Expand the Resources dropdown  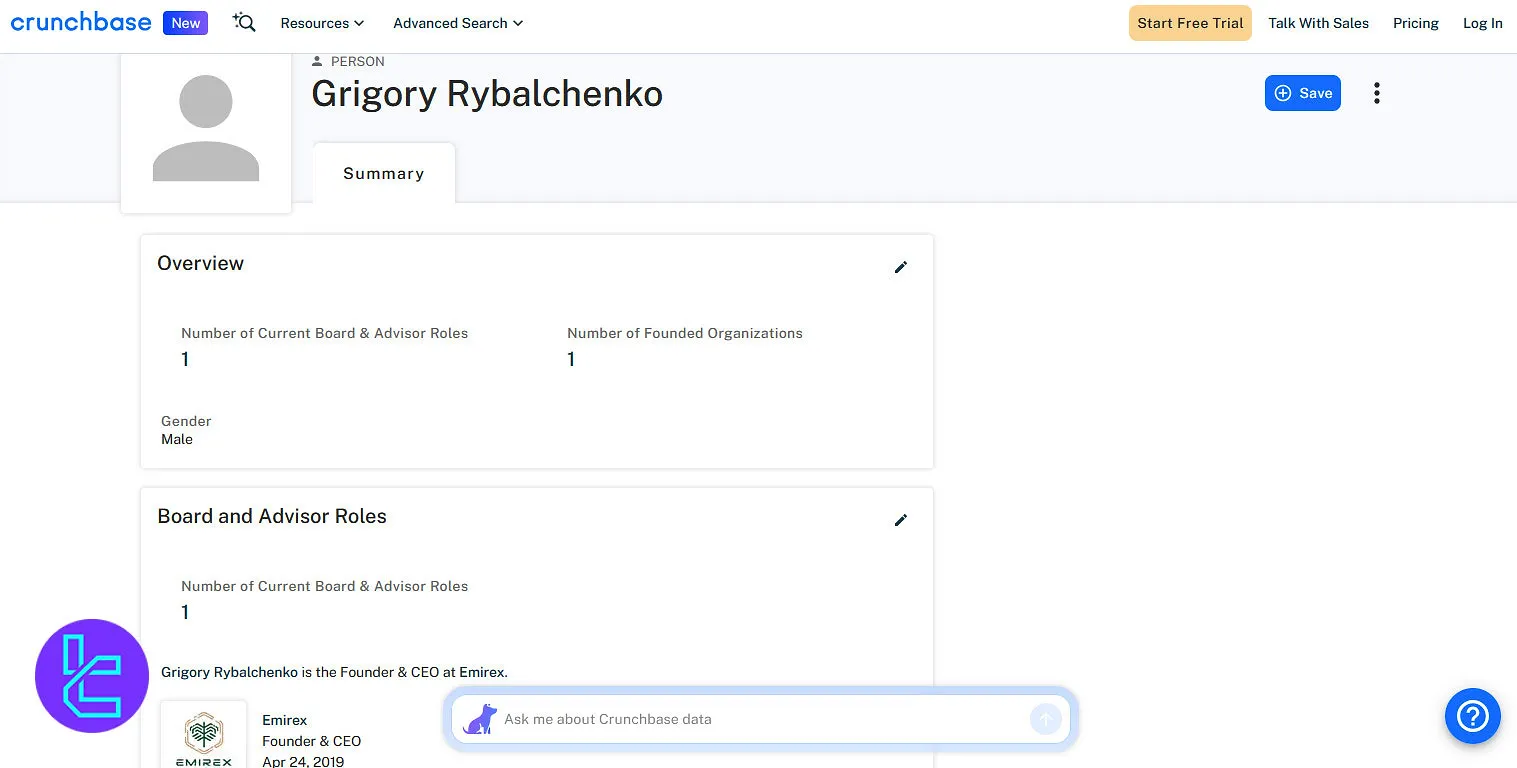pos(321,23)
